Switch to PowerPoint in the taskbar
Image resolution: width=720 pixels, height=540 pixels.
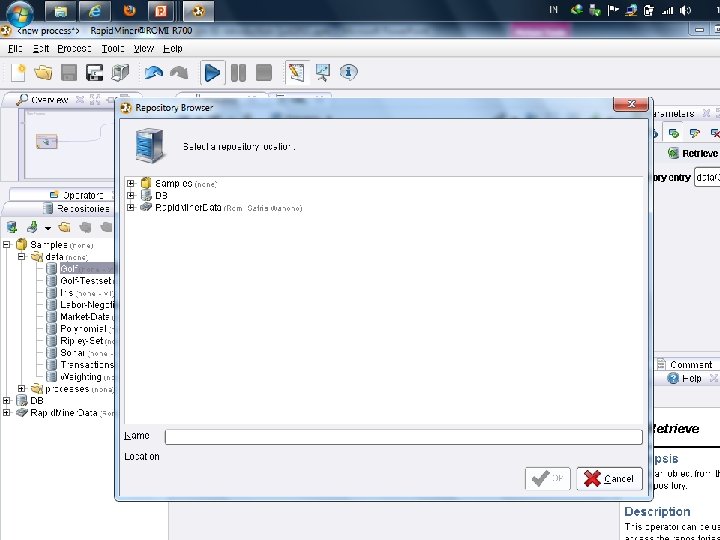coord(161,11)
